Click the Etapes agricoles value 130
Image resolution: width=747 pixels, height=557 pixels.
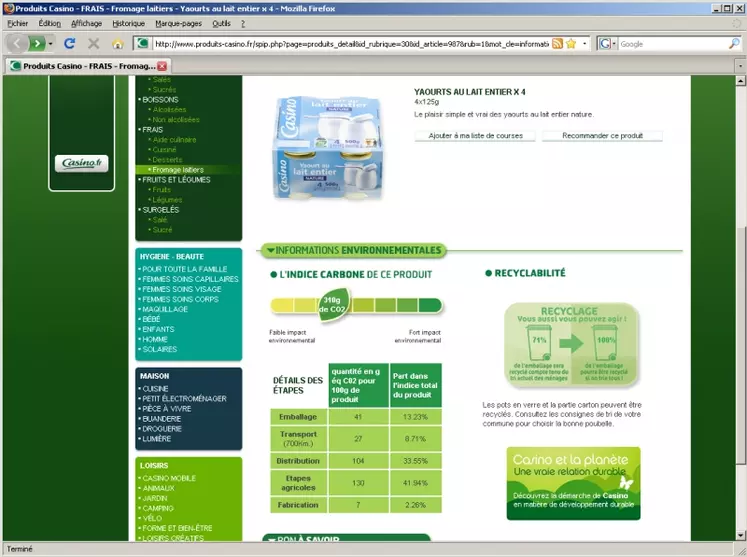coord(358,483)
